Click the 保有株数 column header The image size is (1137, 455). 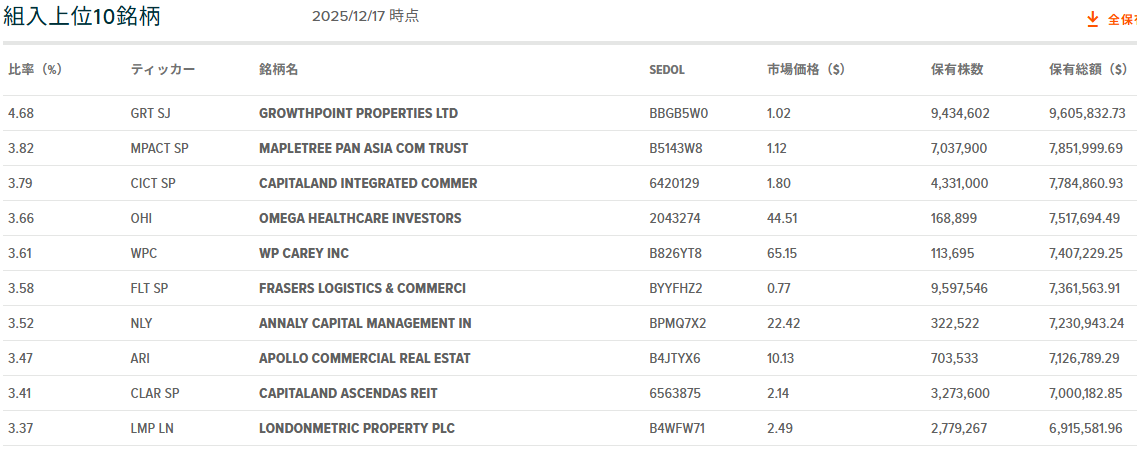tap(957, 69)
